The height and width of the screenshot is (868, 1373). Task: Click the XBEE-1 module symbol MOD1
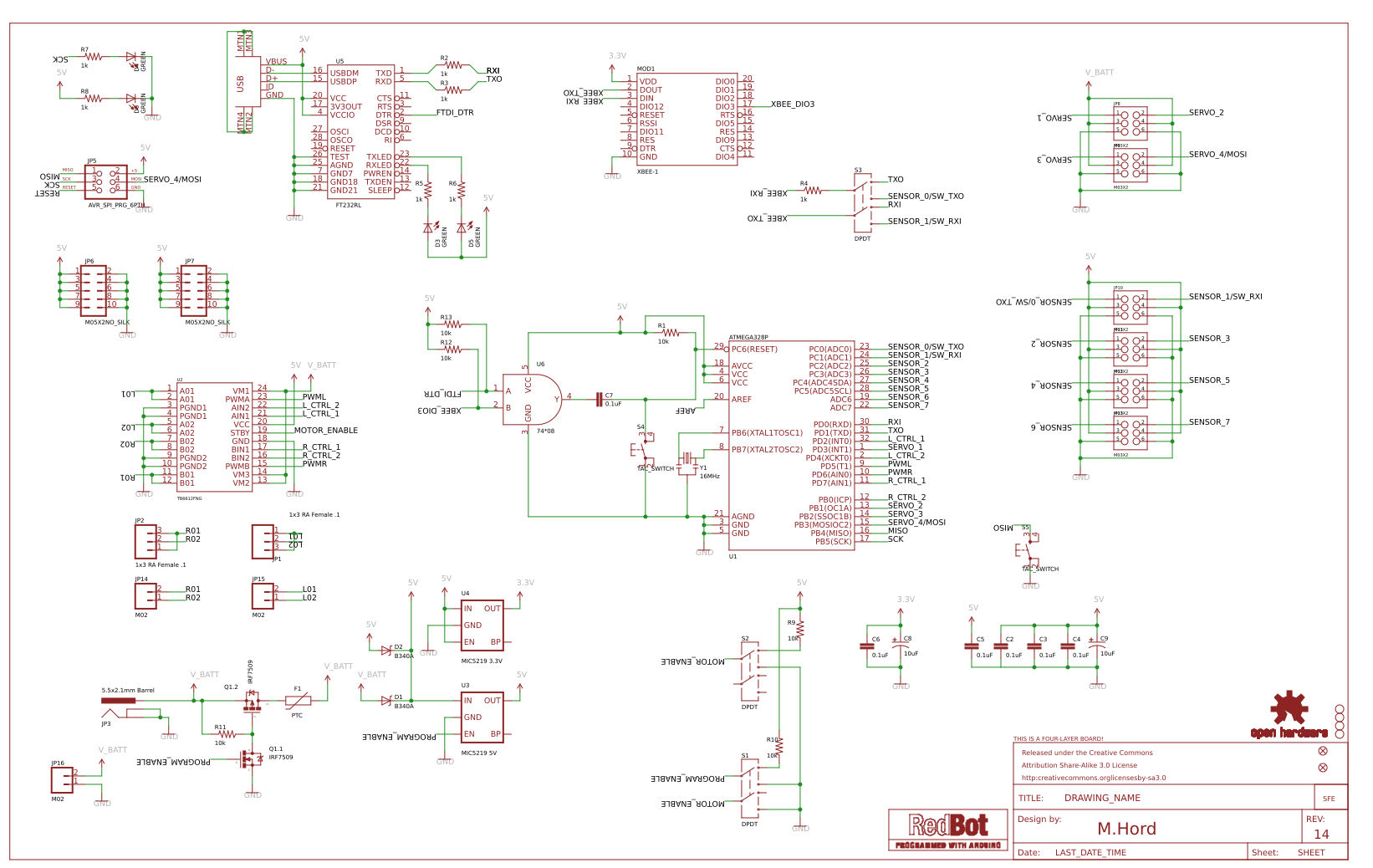[x=688, y=120]
